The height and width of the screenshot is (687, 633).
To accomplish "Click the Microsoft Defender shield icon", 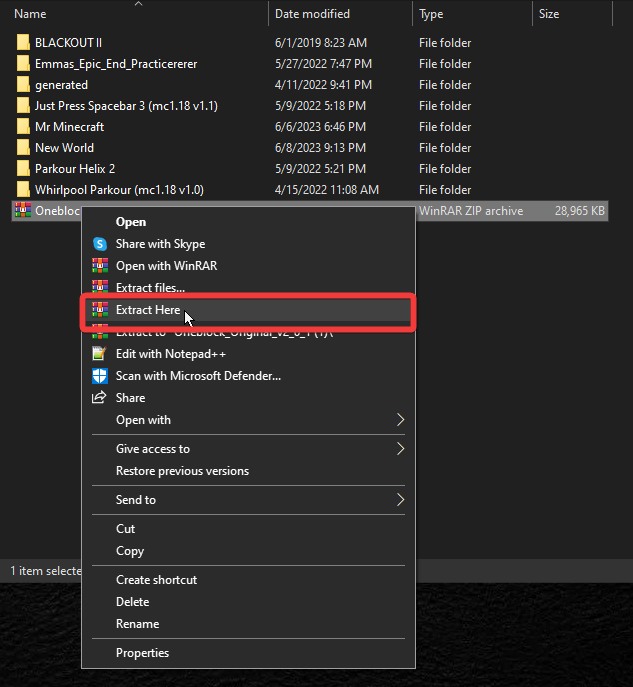I will [x=100, y=376].
